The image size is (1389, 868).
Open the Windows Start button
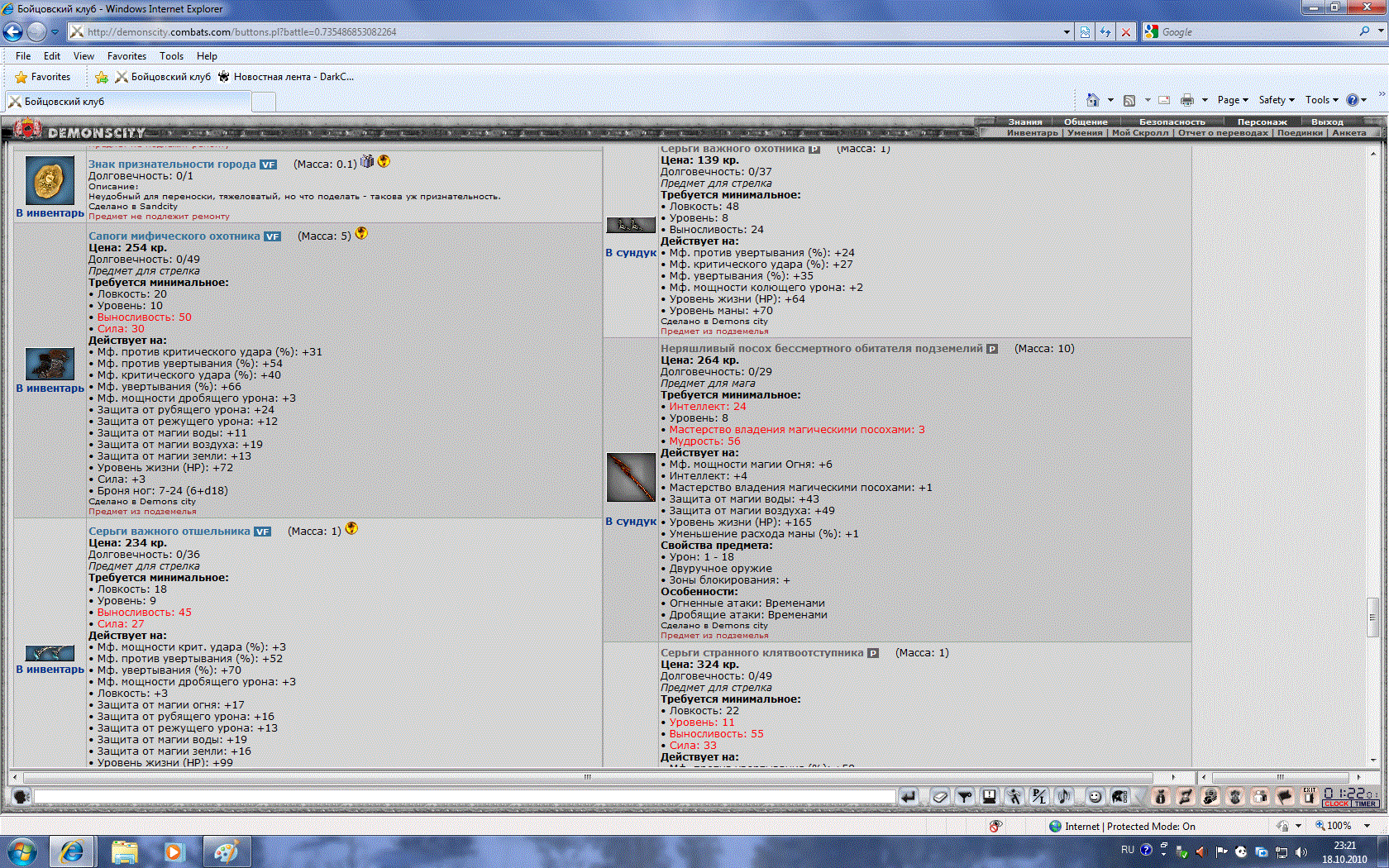[x=22, y=851]
